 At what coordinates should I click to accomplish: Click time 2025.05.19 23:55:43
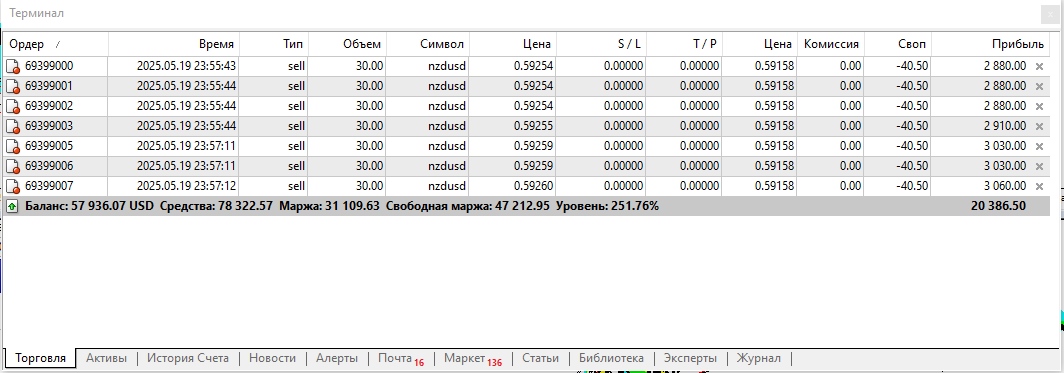pyautogui.click(x=187, y=66)
